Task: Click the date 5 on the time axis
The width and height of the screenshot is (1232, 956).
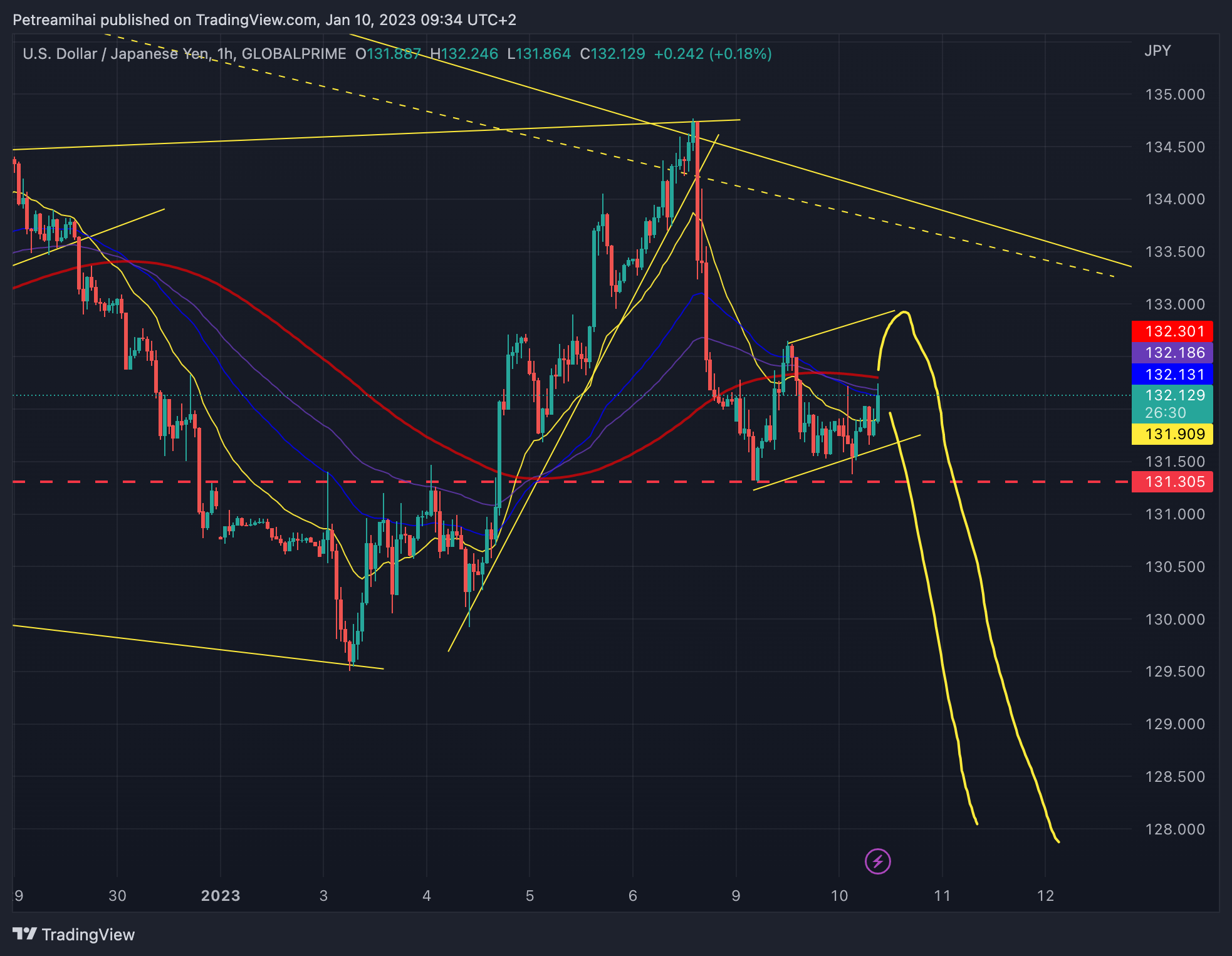Action: tap(530, 896)
